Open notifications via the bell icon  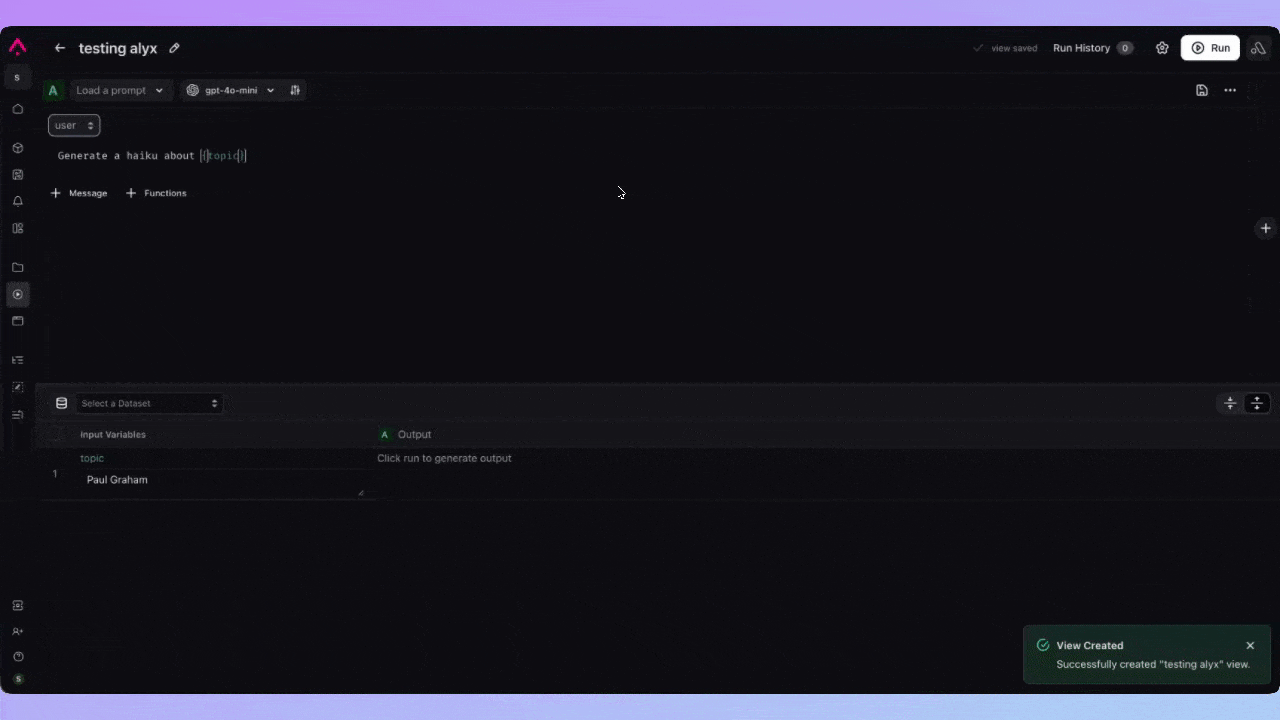(x=17, y=201)
